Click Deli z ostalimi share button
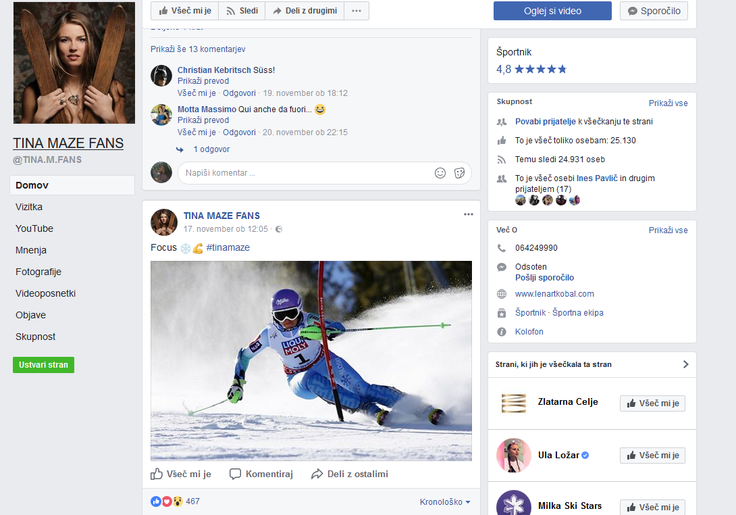The image size is (736, 515). click(350, 474)
